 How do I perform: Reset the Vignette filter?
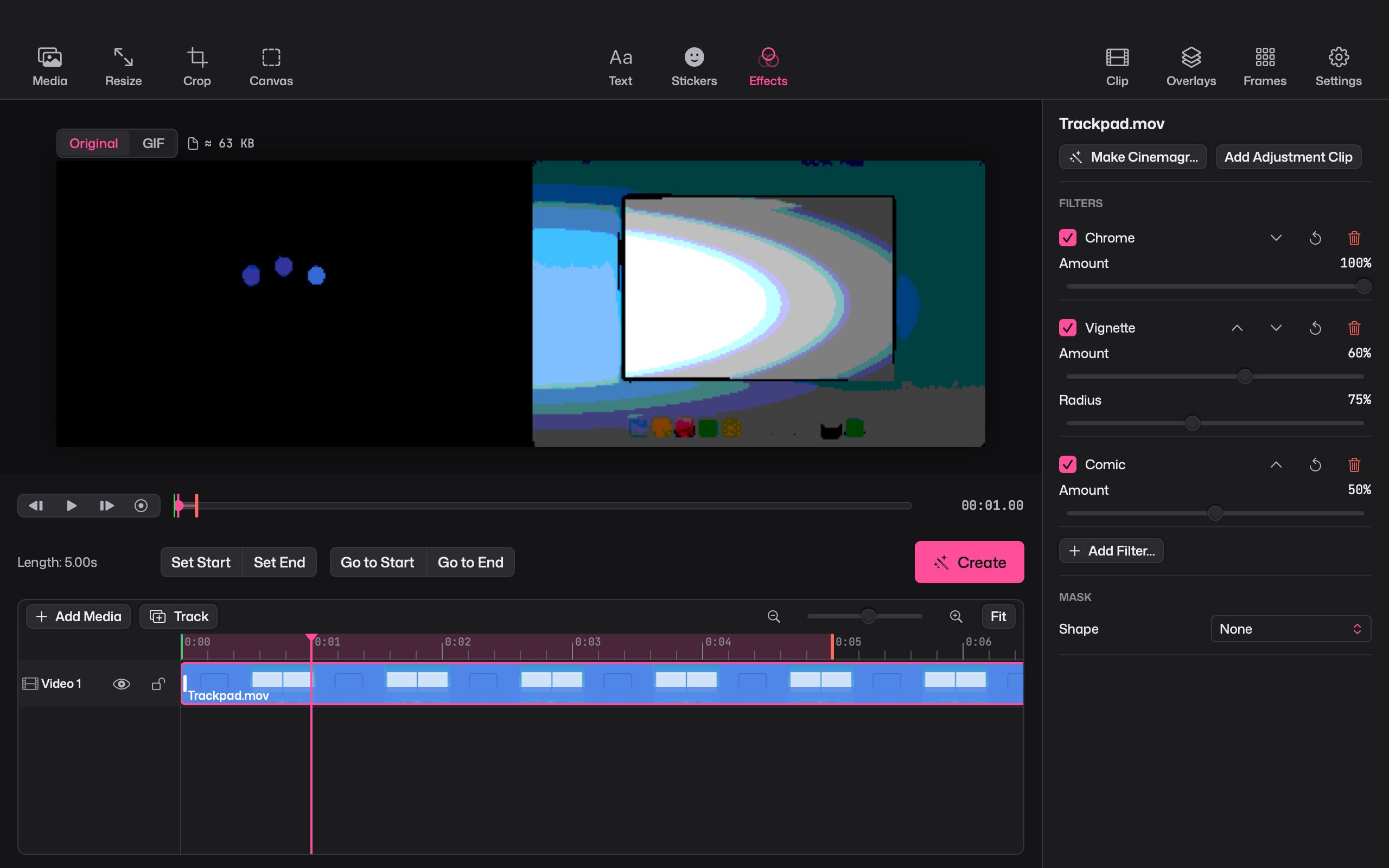pyautogui.click(x=1315, y=328)
